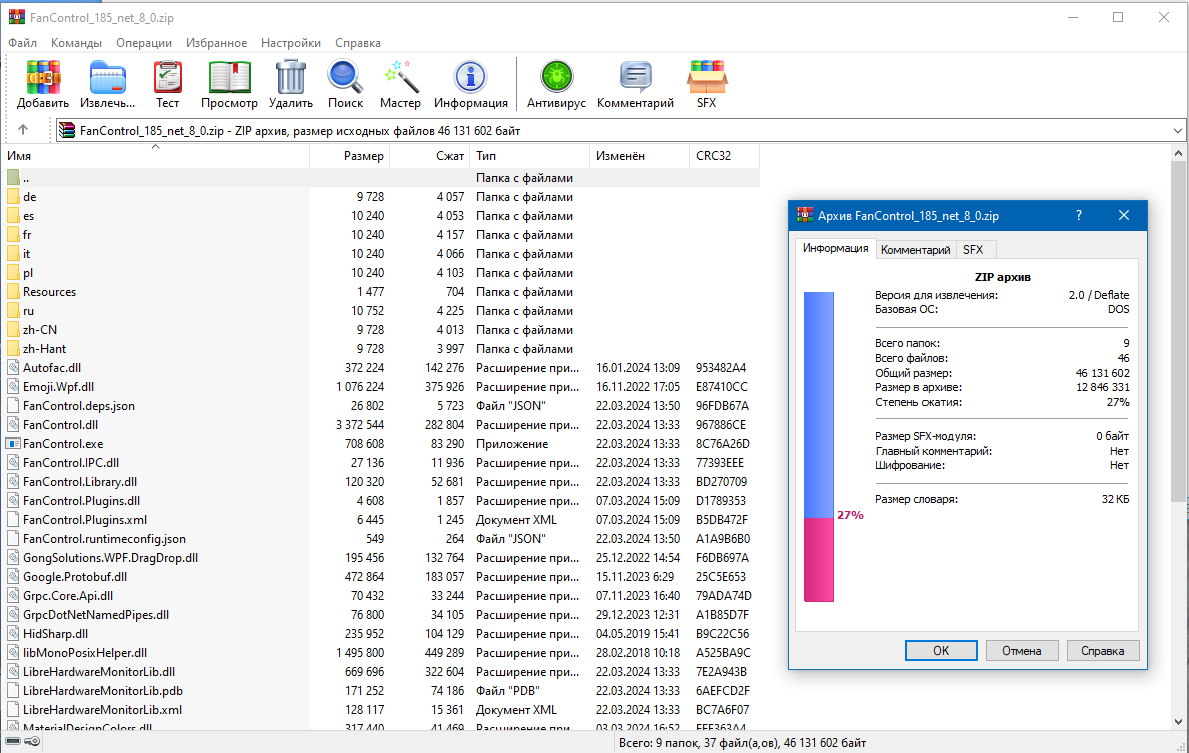The width and height of the screenshot is (1189, 753).
Task: Click the FanControl.deps.json file icon
Action: pyautogui.click(x=13, y=406)
